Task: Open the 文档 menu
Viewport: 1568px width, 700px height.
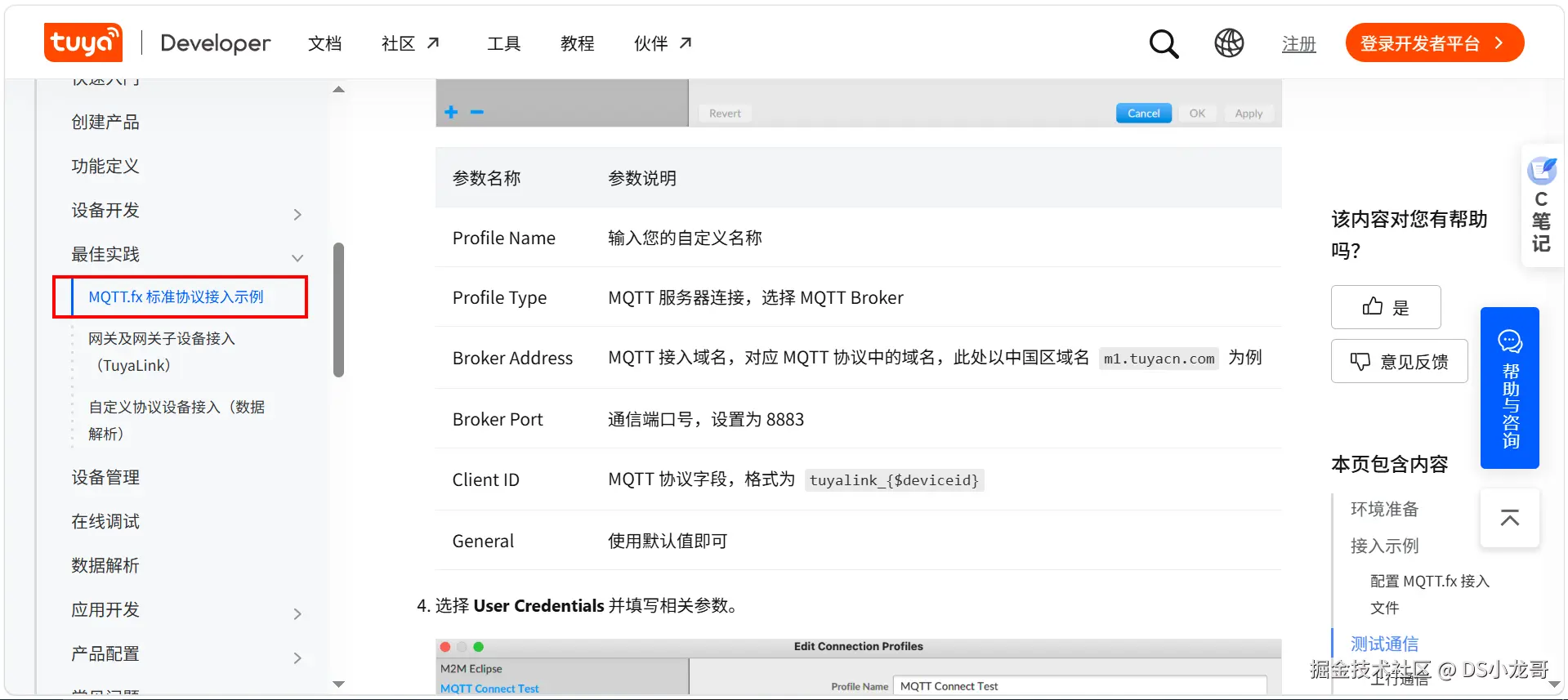Action: click(x=324, y=43)
